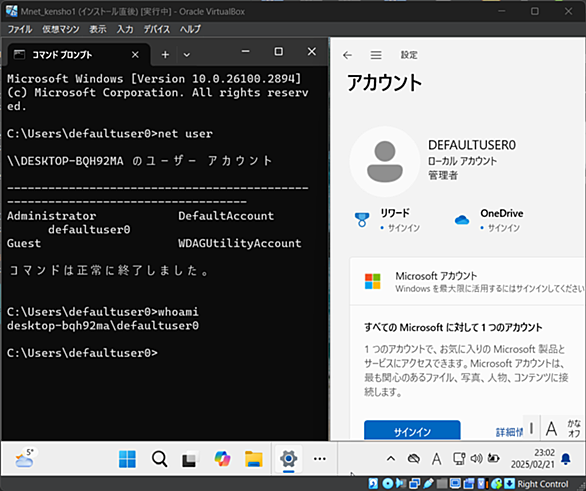The image size is (586, 491).
Task: Click 'WDAGUtilityAccount' in the terminal output
Action: pos(240,243)
